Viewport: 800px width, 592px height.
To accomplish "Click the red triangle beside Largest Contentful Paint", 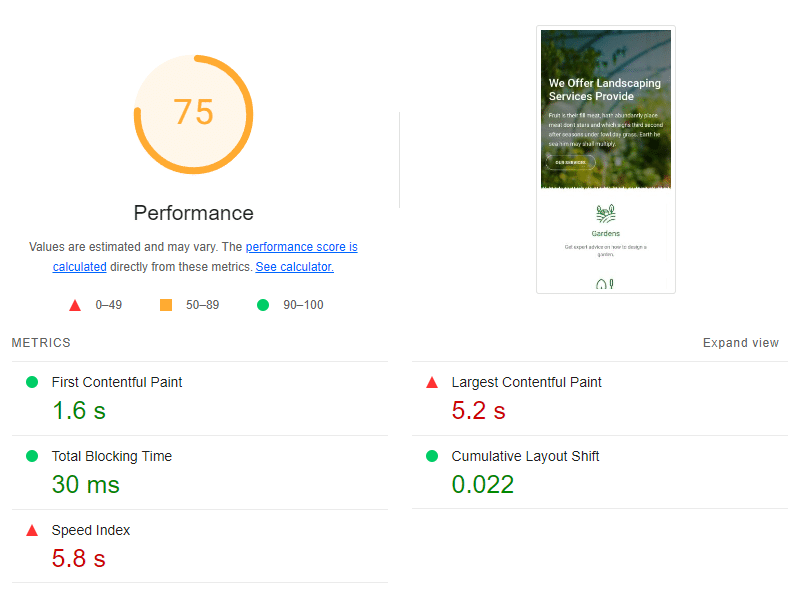I will (432, 382).
